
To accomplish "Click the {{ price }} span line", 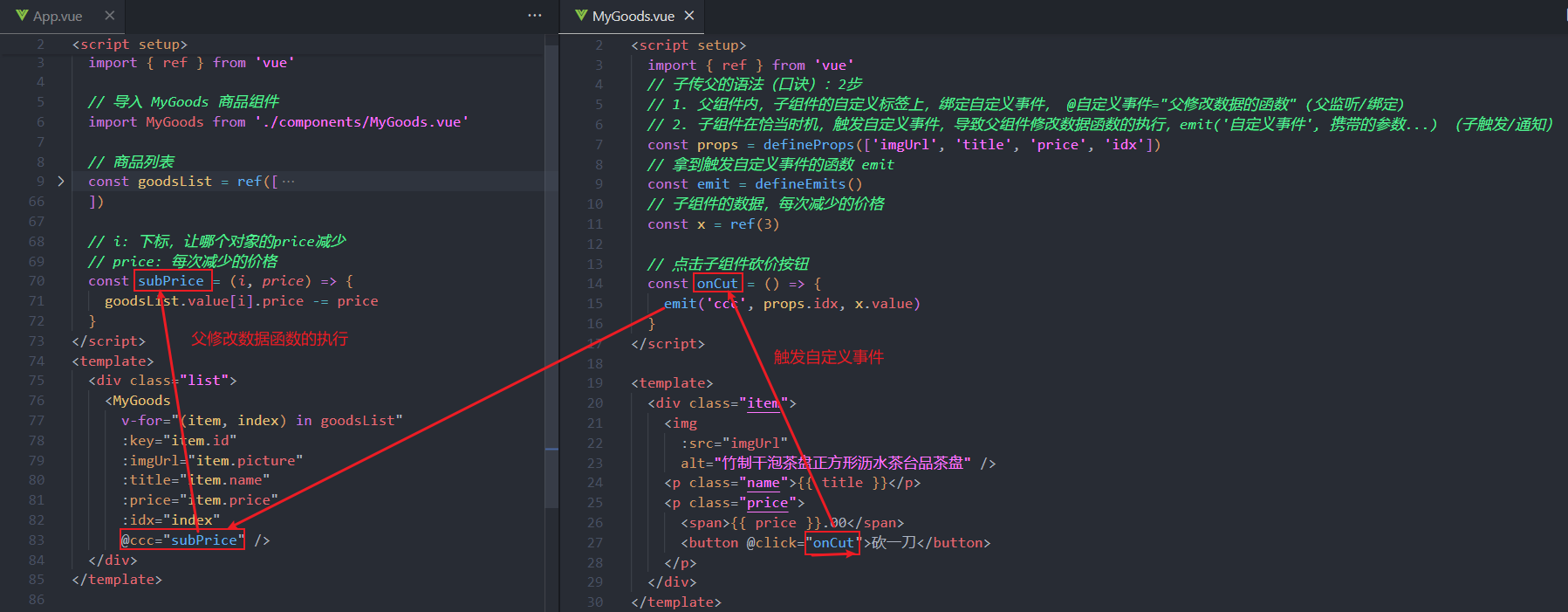I will tap(792, 523).
